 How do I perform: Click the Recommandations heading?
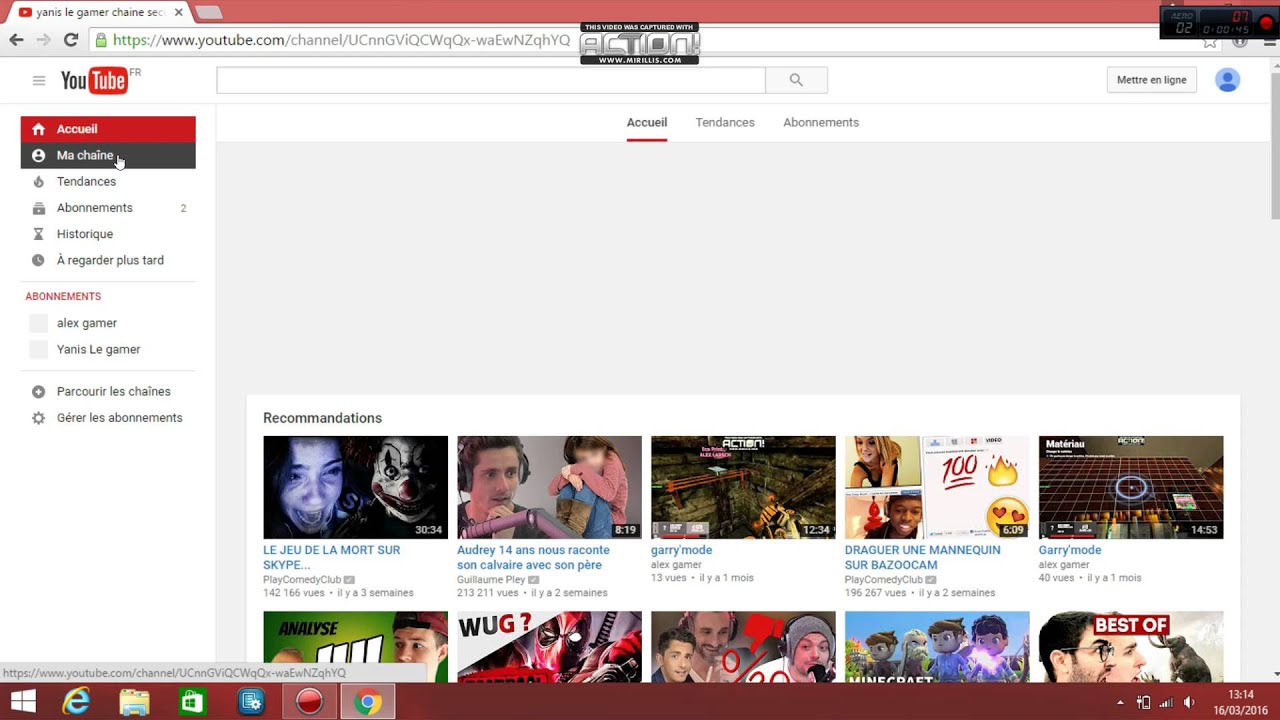click(x=322, y=418)
